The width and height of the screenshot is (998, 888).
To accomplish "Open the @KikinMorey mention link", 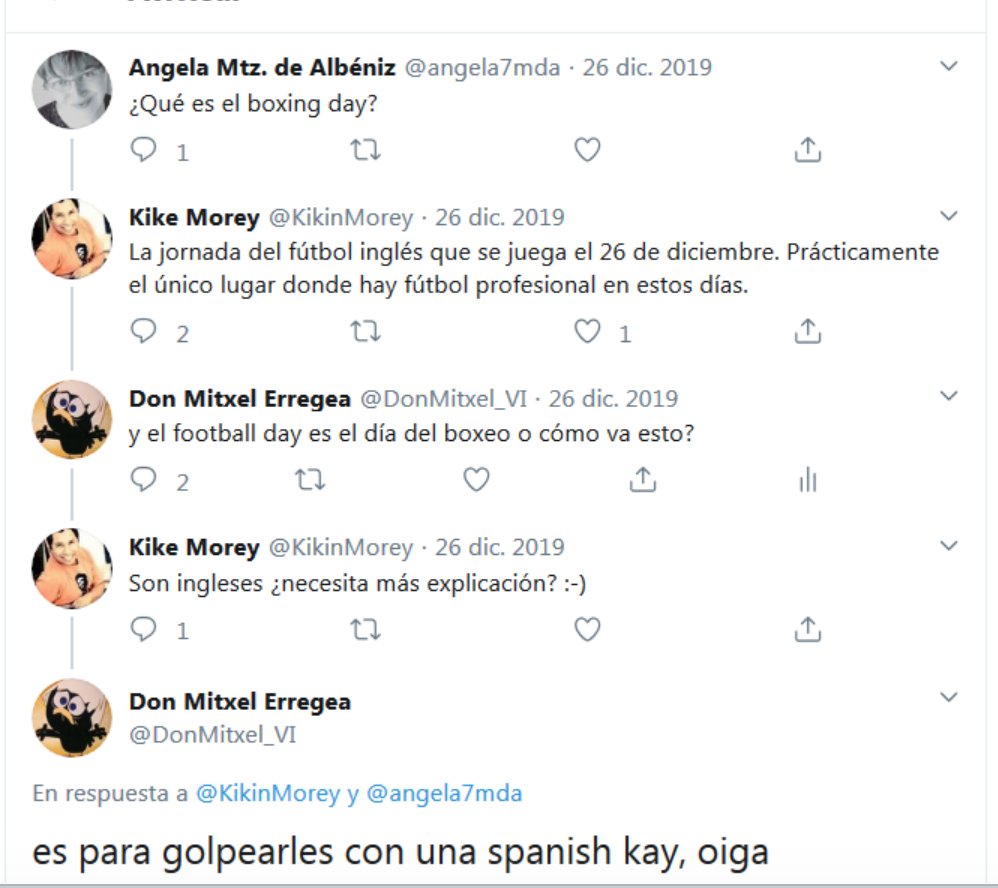I will (x=268, y=793).
